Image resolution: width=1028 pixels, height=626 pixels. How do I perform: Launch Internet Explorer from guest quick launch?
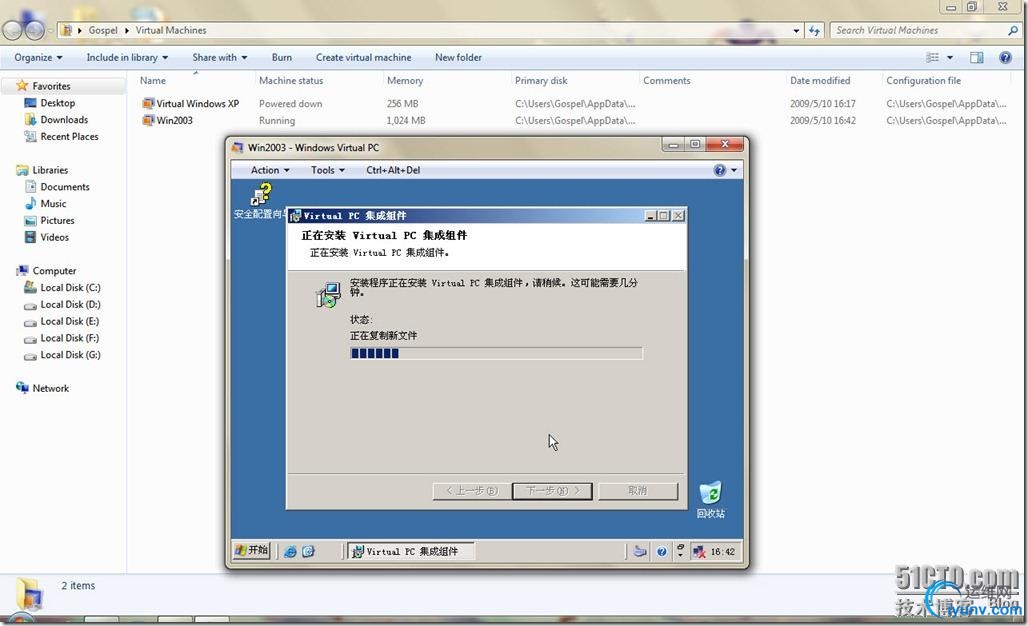click(290, 552)
